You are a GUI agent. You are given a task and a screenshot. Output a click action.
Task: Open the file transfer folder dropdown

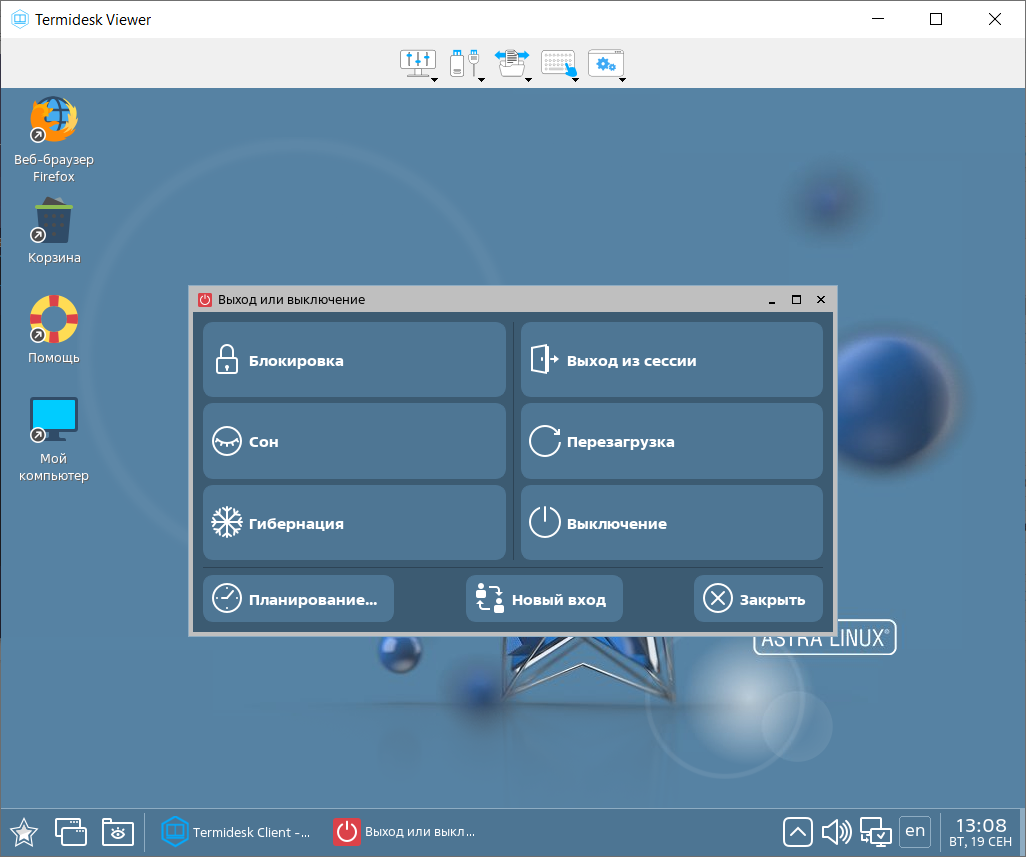512,64
